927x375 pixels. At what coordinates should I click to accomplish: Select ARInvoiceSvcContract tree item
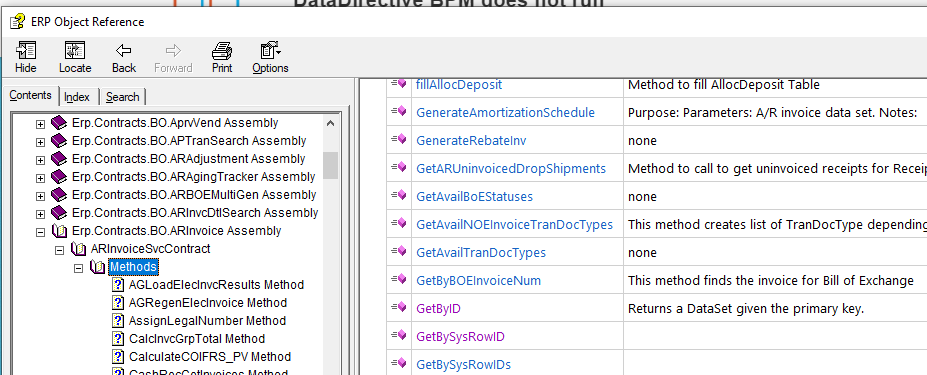[x=151, y=248]
